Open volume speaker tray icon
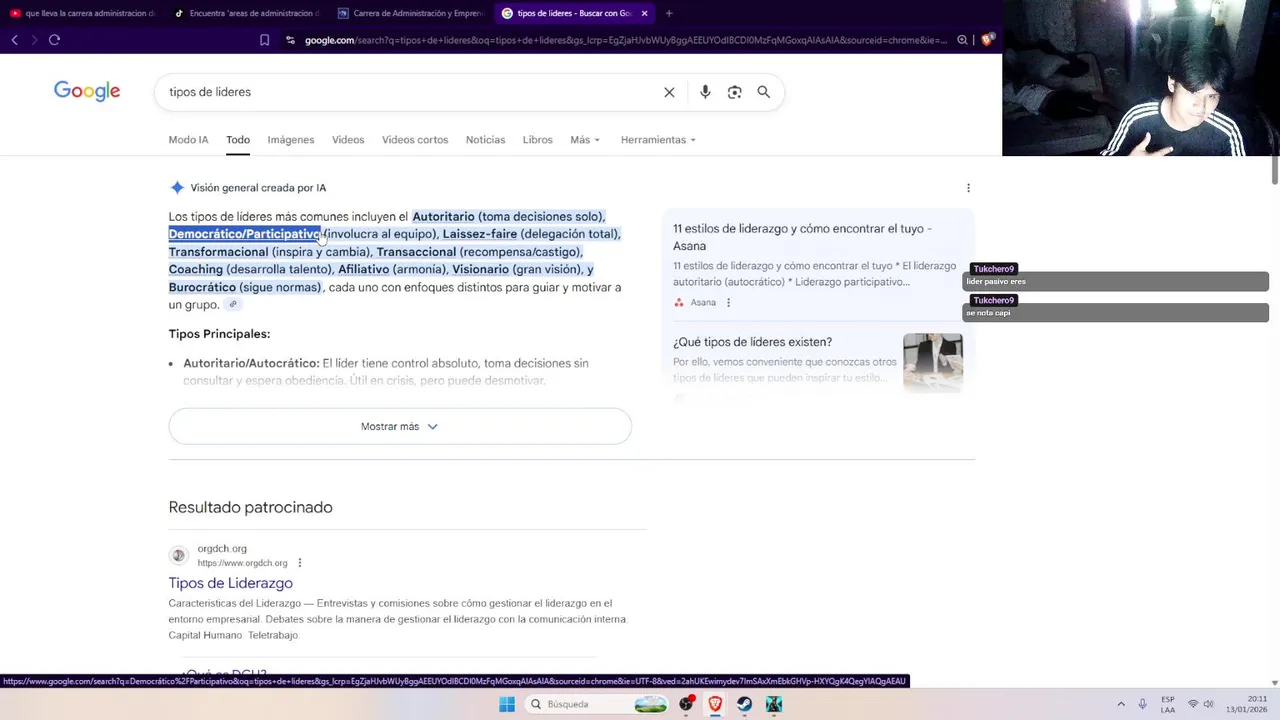The height and width of the screenshot is (720, 1280). tap(1208, 704)
